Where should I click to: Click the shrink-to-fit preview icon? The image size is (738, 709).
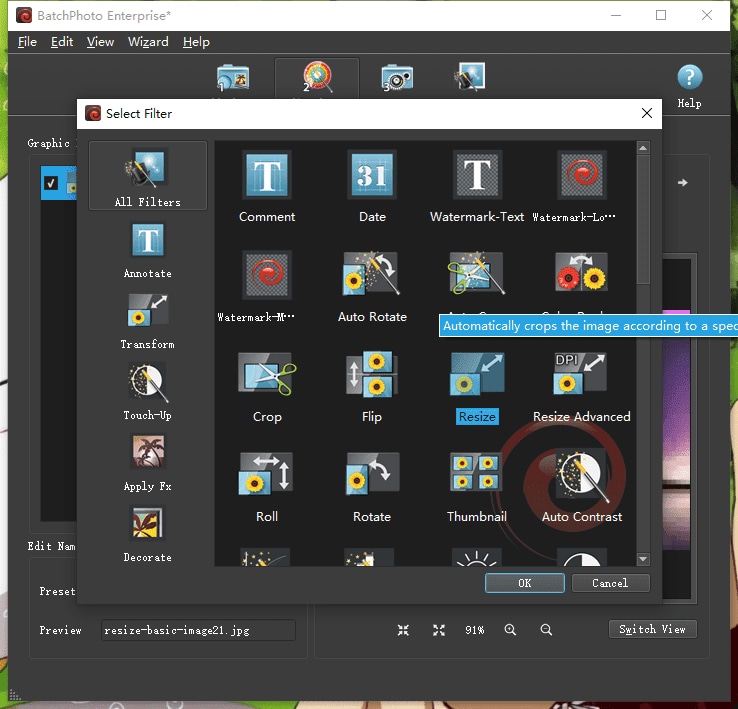[403, 630]
